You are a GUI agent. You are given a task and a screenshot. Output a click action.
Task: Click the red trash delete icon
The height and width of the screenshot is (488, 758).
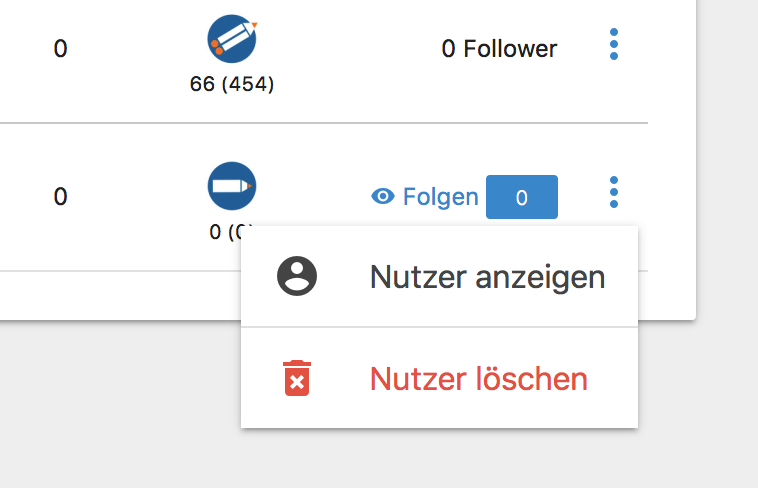click(x=297, y=378)
